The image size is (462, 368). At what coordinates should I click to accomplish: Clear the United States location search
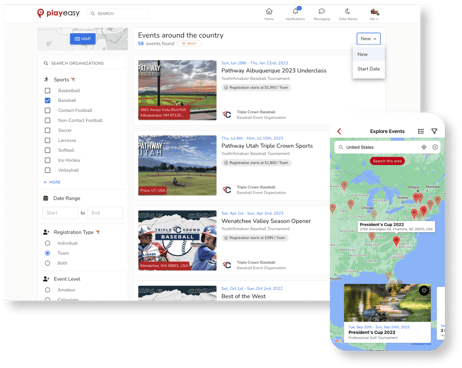tap(435, 147)
